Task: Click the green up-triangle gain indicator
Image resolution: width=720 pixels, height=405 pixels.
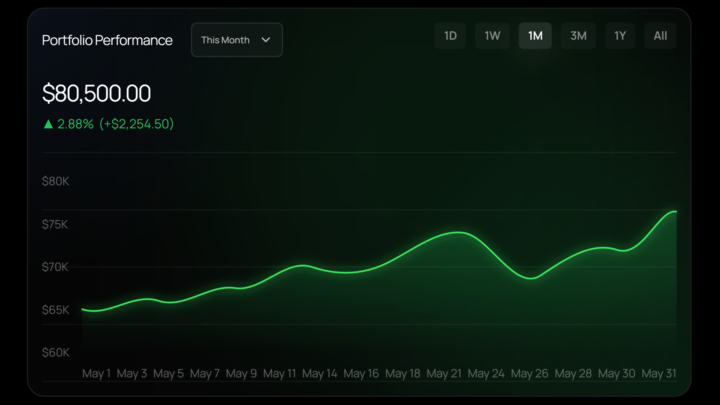Action: 48,124
